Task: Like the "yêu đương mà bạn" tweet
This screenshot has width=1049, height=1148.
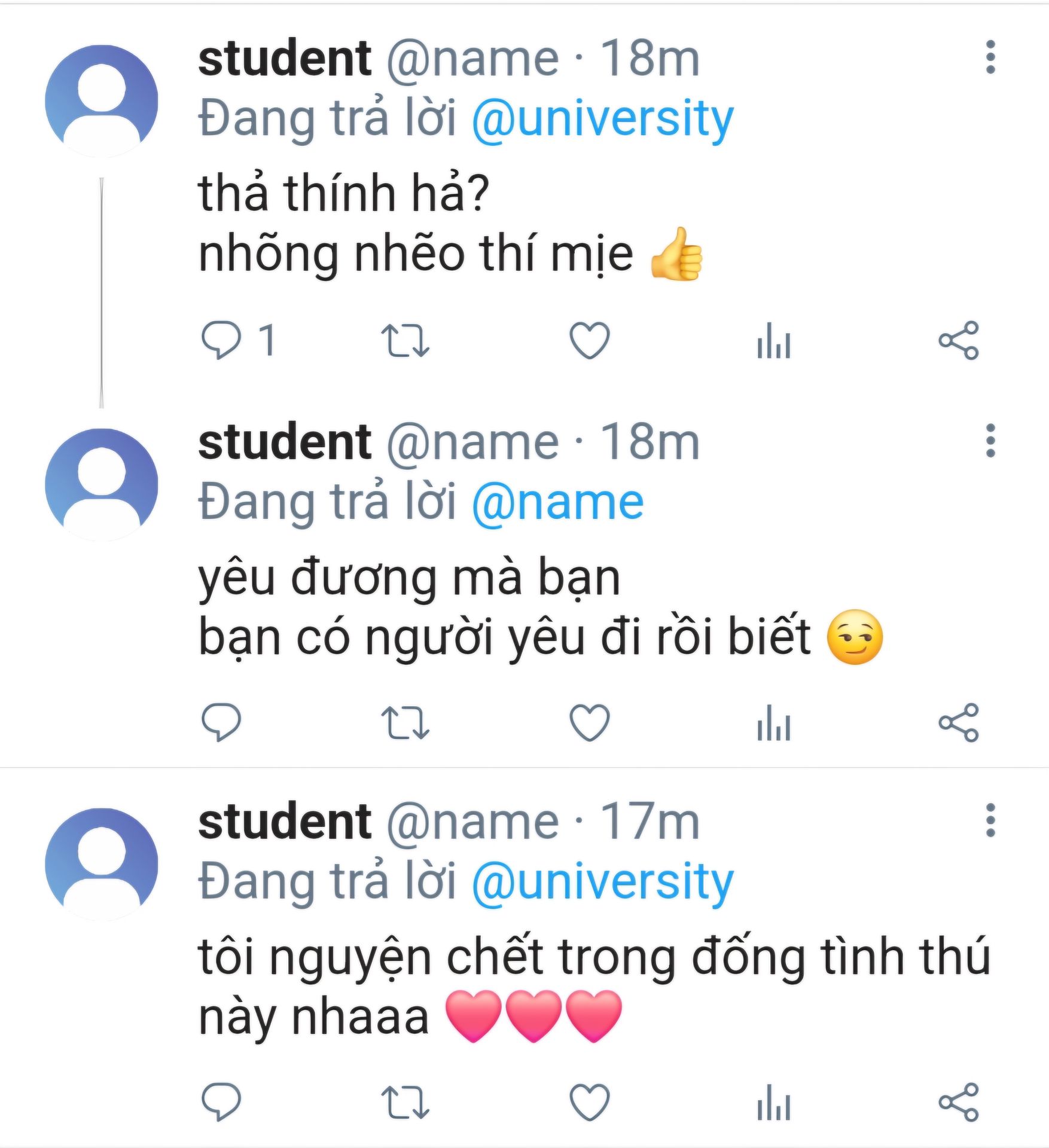Action: (x=590, y=722)
